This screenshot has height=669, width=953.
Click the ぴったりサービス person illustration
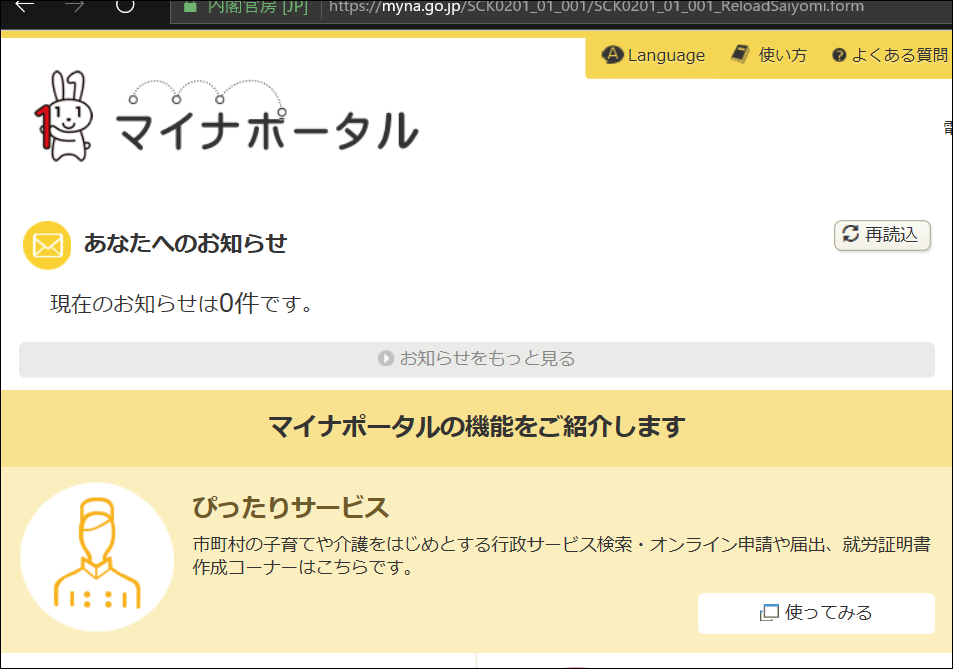97,556
